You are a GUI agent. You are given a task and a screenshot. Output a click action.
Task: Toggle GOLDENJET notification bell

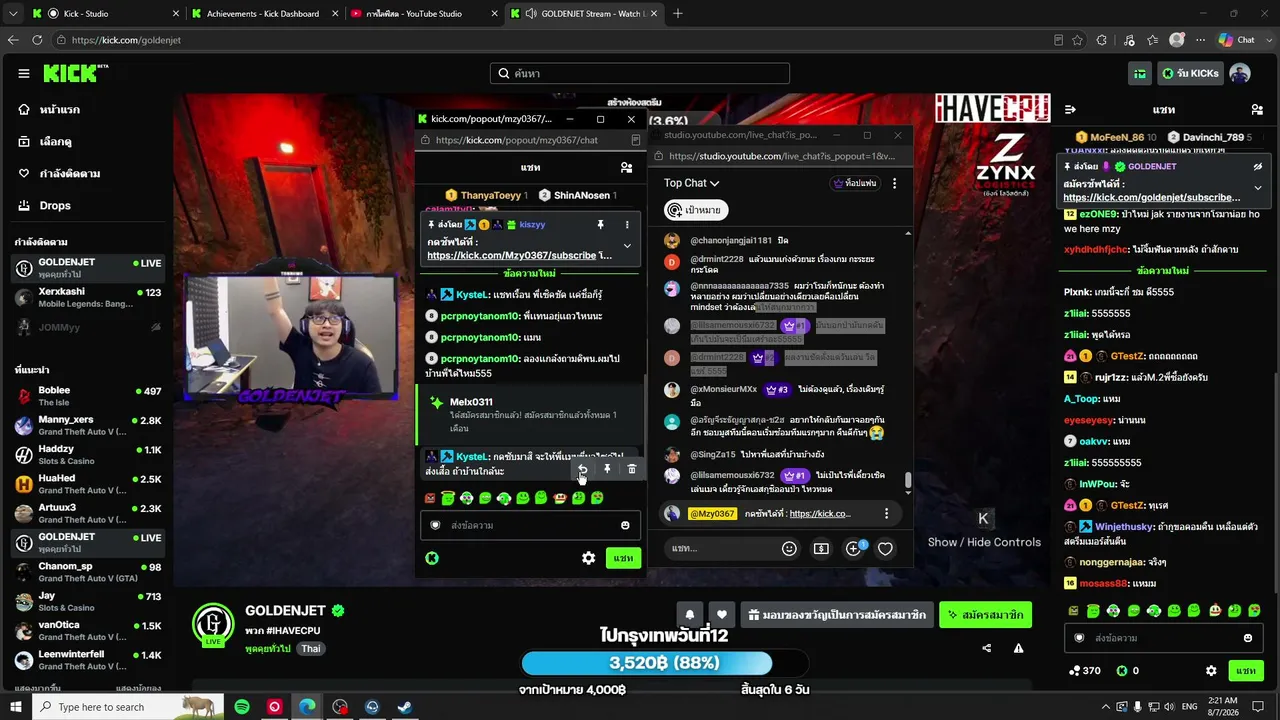point(690,615)
